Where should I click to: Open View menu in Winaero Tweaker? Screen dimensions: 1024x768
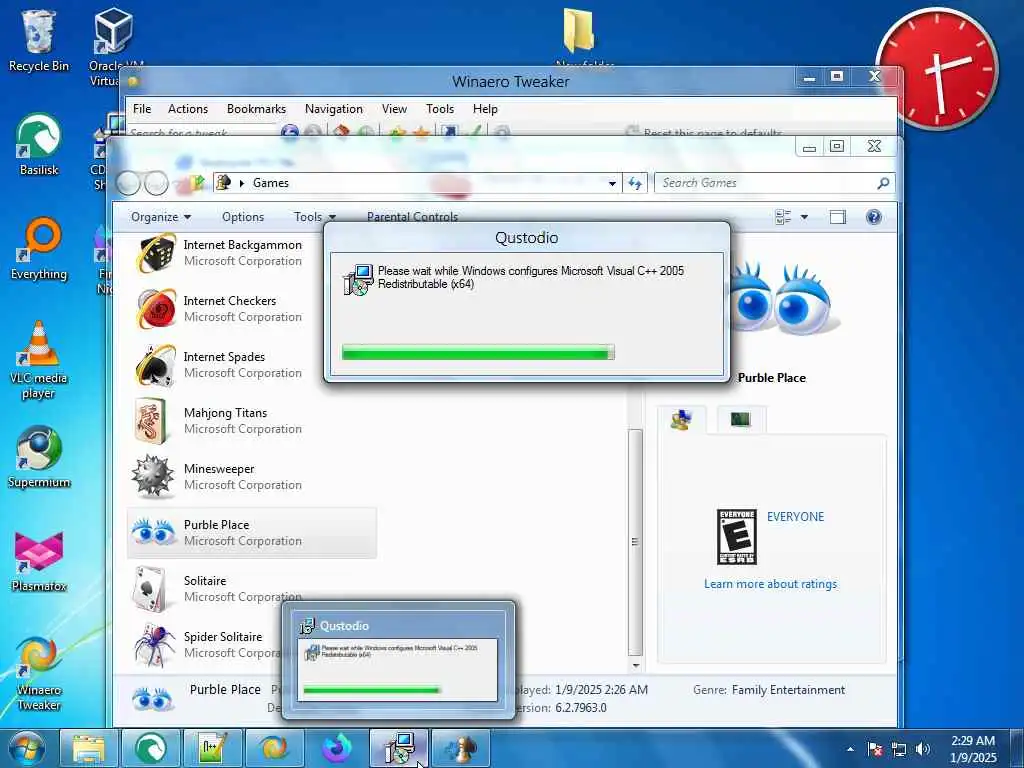394,109
